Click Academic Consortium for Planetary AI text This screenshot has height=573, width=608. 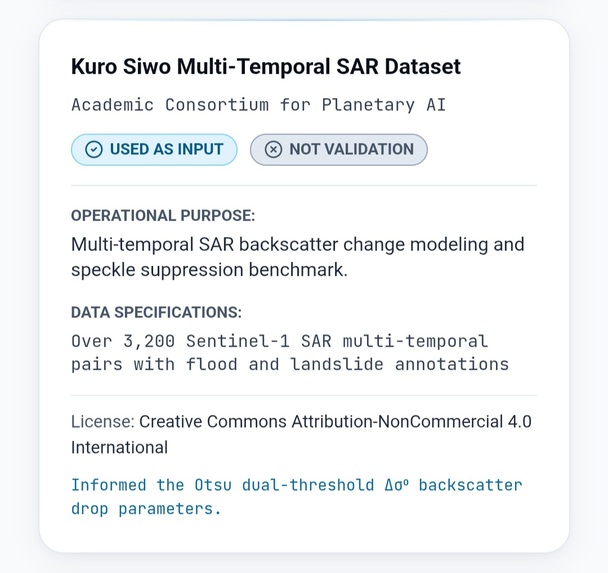pyautogui.click(x=259, y=105)
